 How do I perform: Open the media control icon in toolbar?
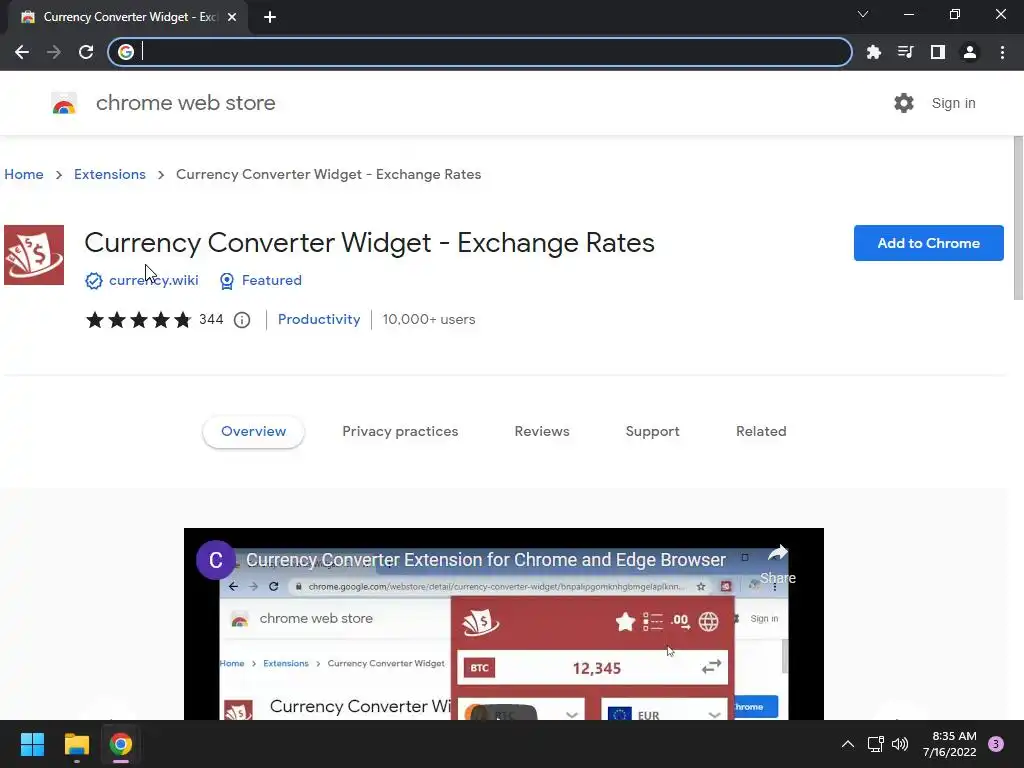coord(905,52)
